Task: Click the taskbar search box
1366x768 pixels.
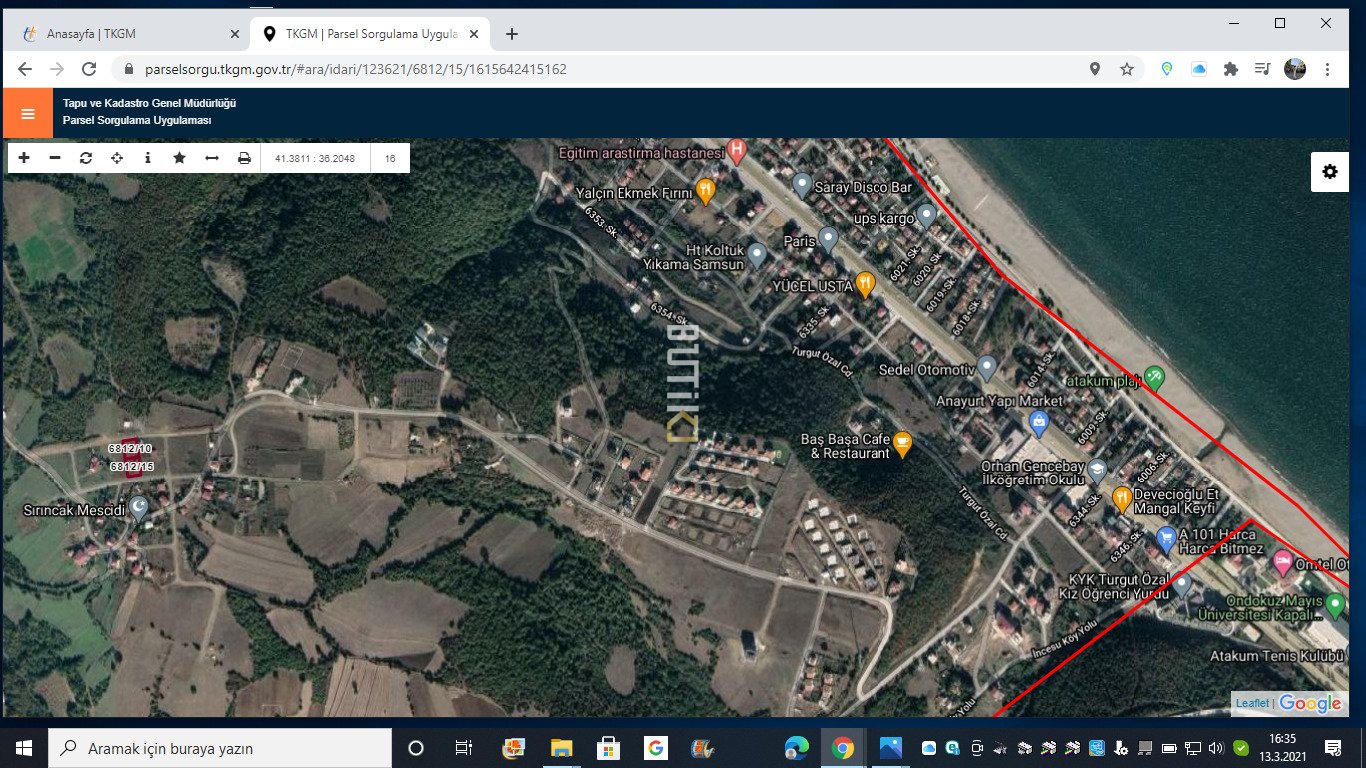Action: pos(220,747)
